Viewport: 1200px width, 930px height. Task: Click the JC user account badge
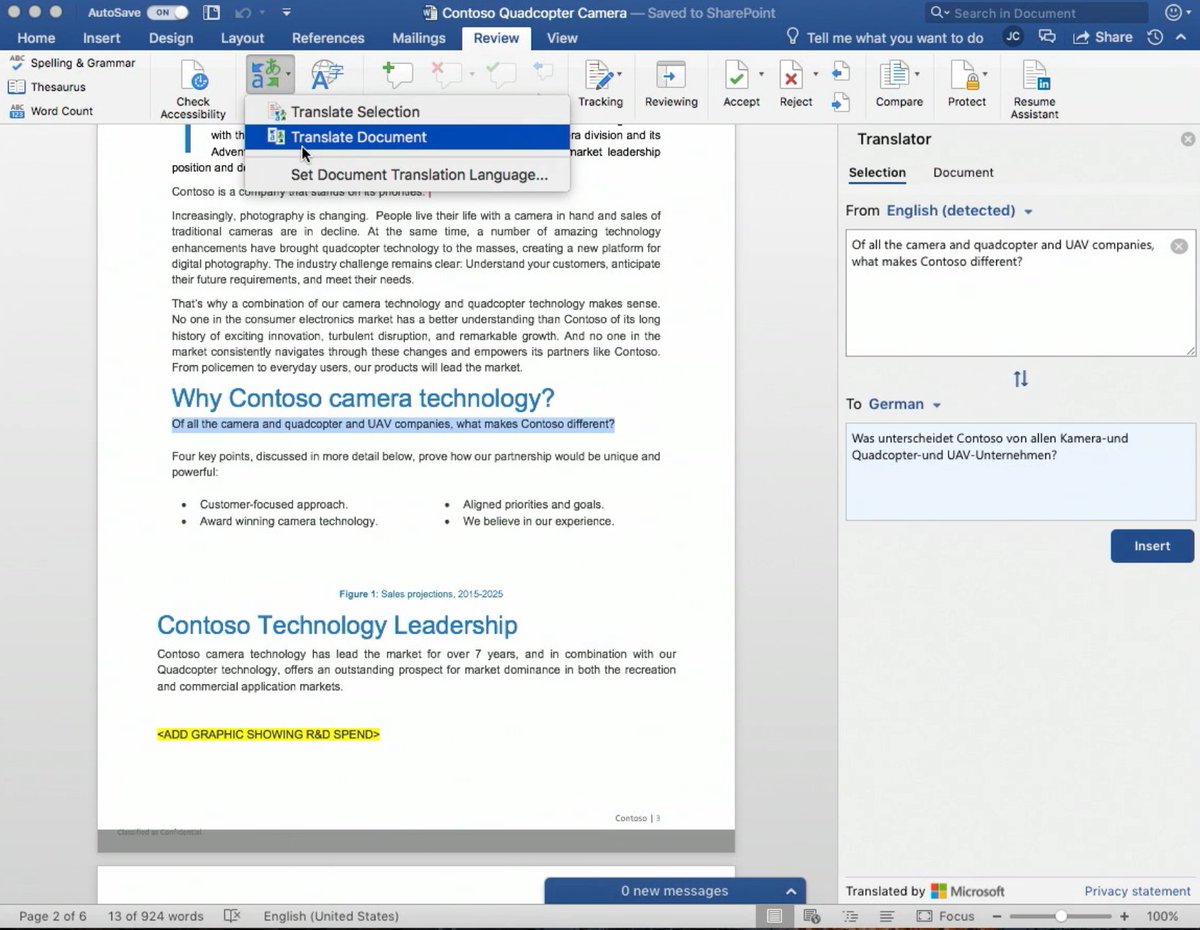coord(1013,37)
